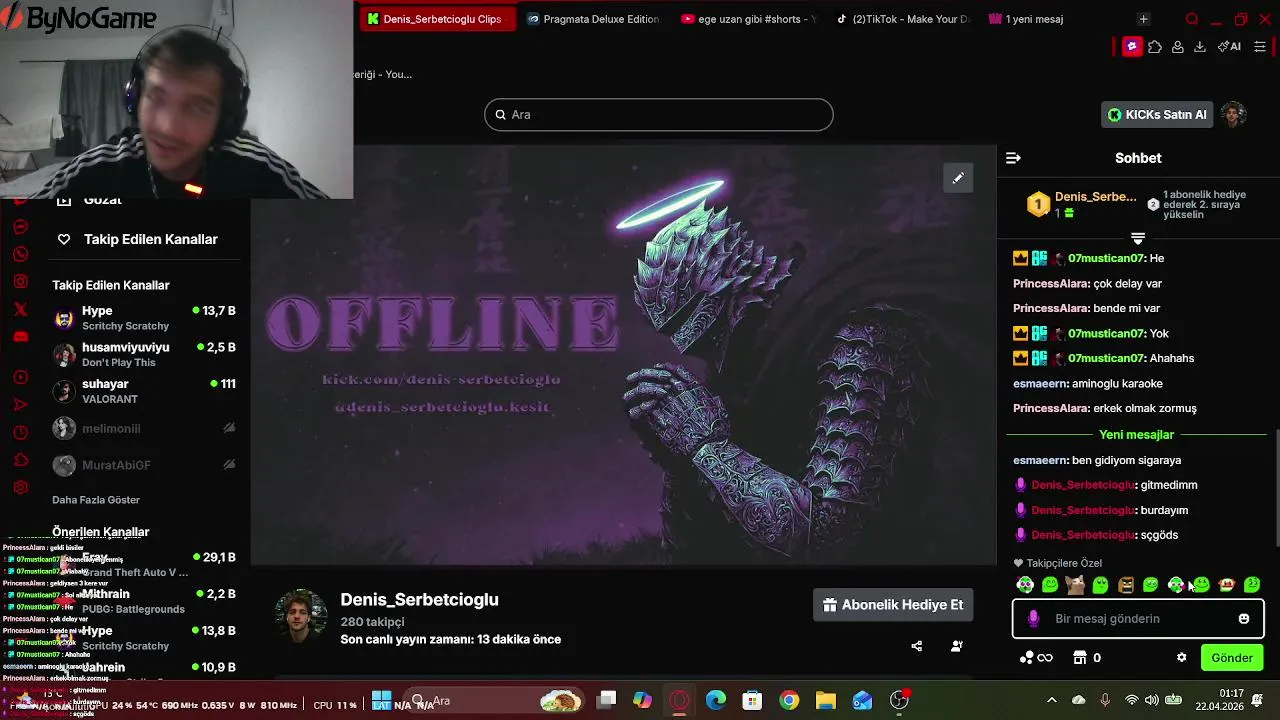The height and width of the screenshot is (720, 1280).
Task: Open Denis_Serbetcioglu channel name link
Action: tap(419, 600)
